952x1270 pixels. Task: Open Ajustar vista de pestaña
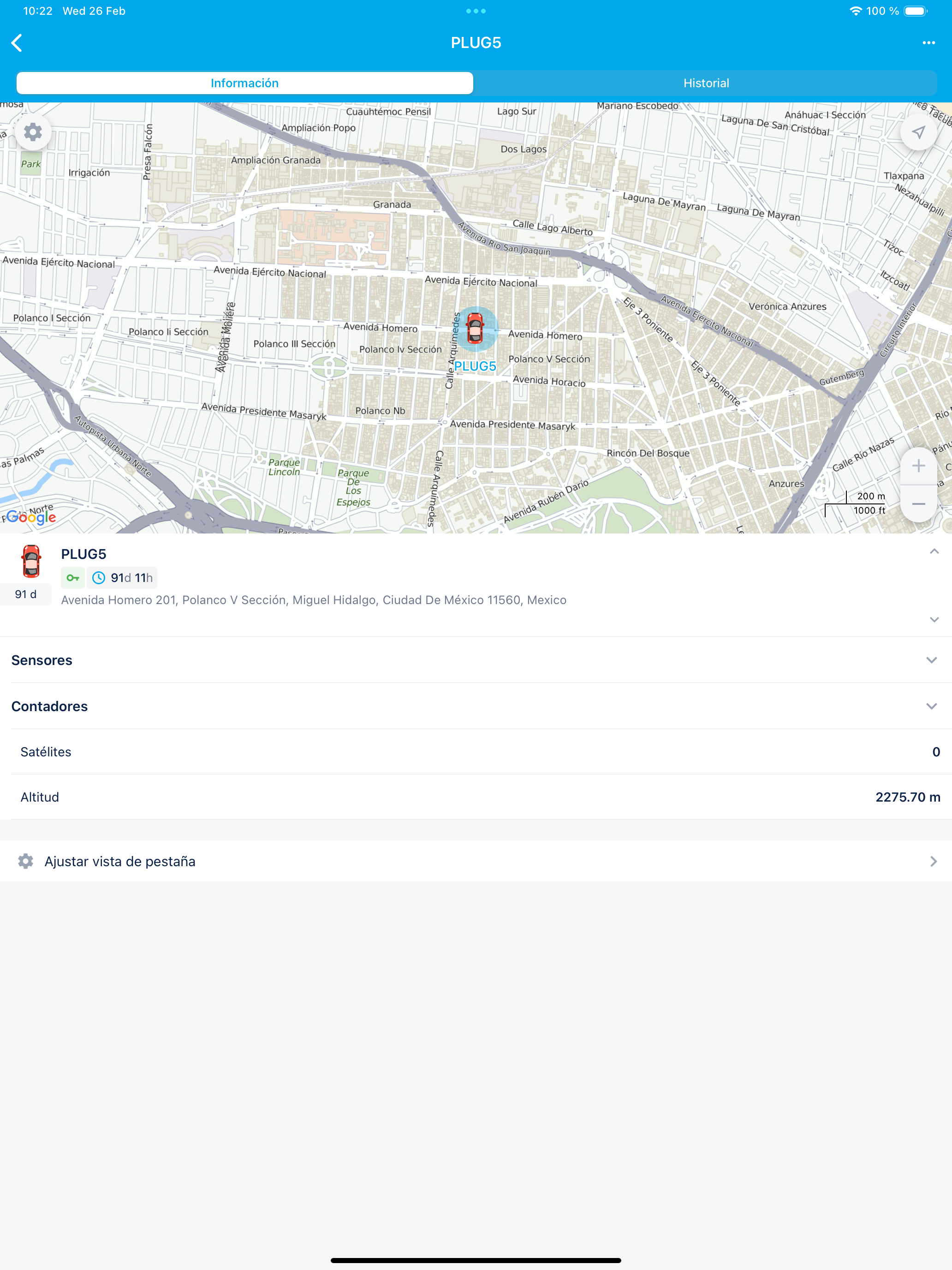[x=476, y=861]
